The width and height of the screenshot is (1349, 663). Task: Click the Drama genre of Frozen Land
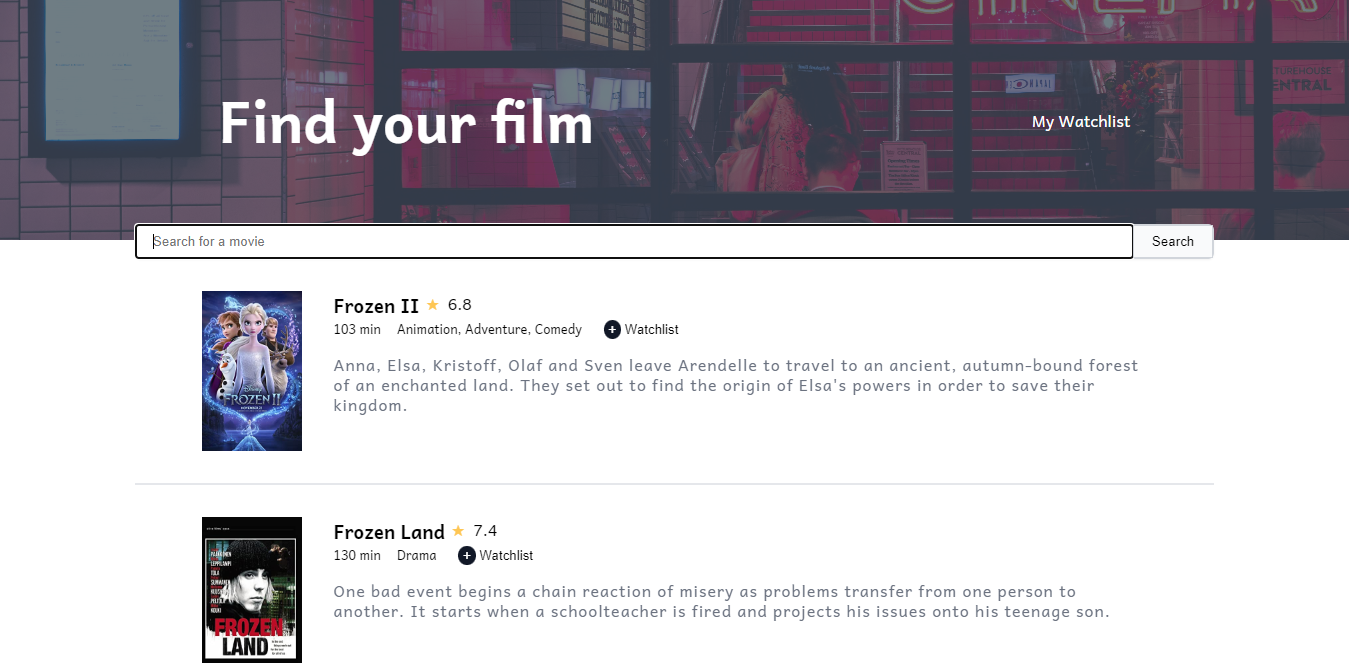(x=417, y=555)
